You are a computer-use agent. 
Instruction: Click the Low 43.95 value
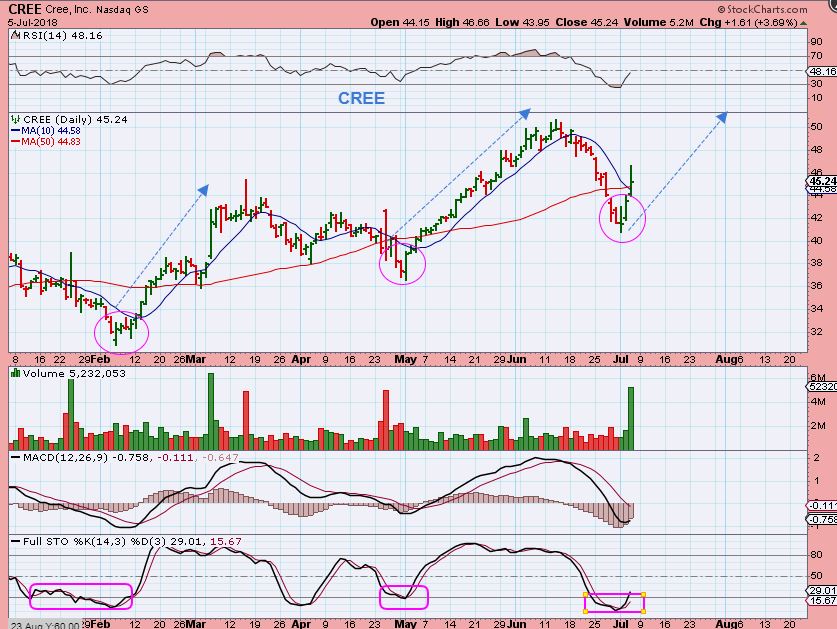[523, 22]
